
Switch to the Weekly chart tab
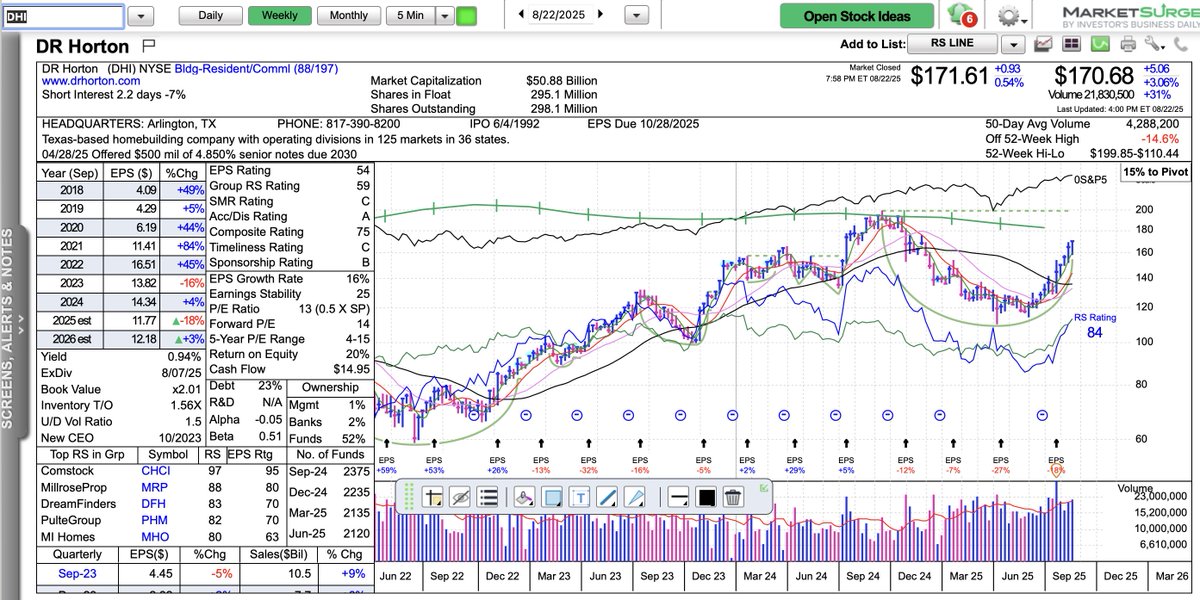pyautogui.click(x=279, y=16)
